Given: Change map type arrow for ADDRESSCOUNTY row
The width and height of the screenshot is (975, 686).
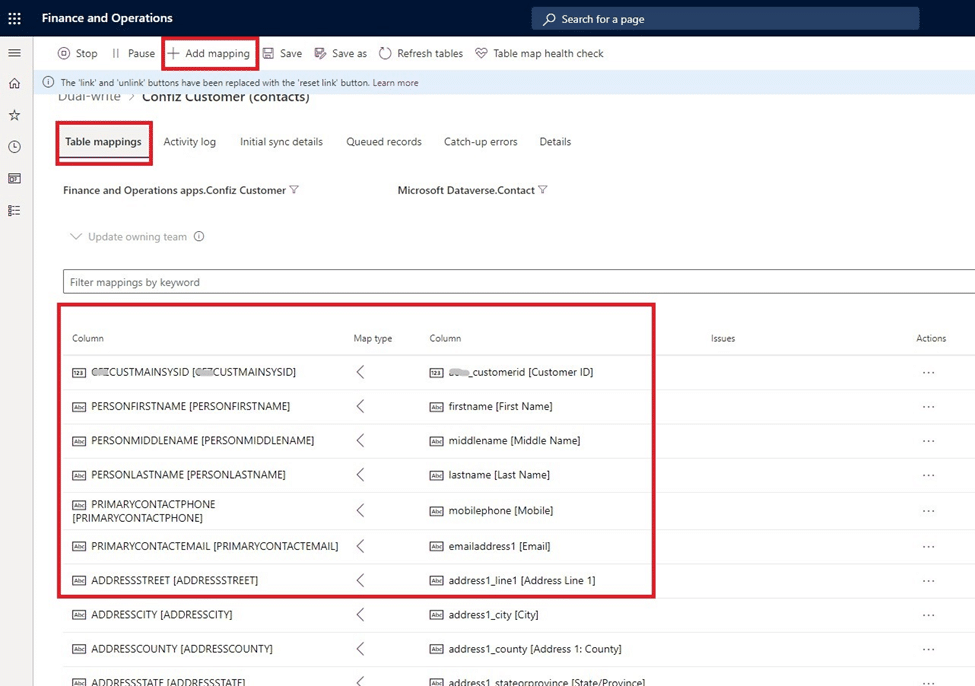Looking at the screenshot, I should tap(360, 649).
